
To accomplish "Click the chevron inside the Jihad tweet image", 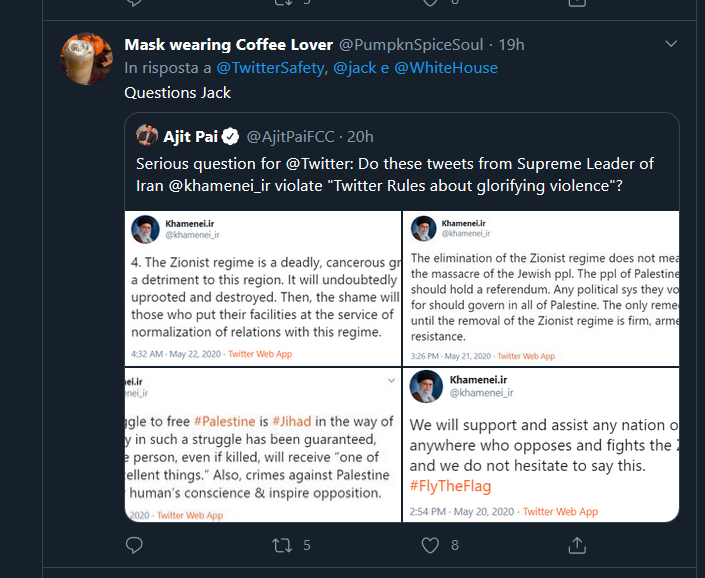I will click(391, 381).
